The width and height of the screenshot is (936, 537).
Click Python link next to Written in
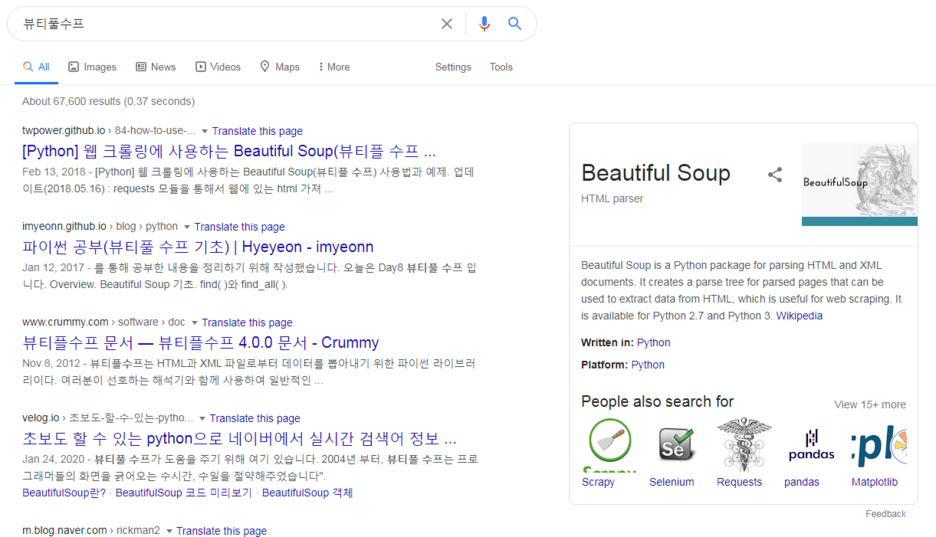pos(654,342)
